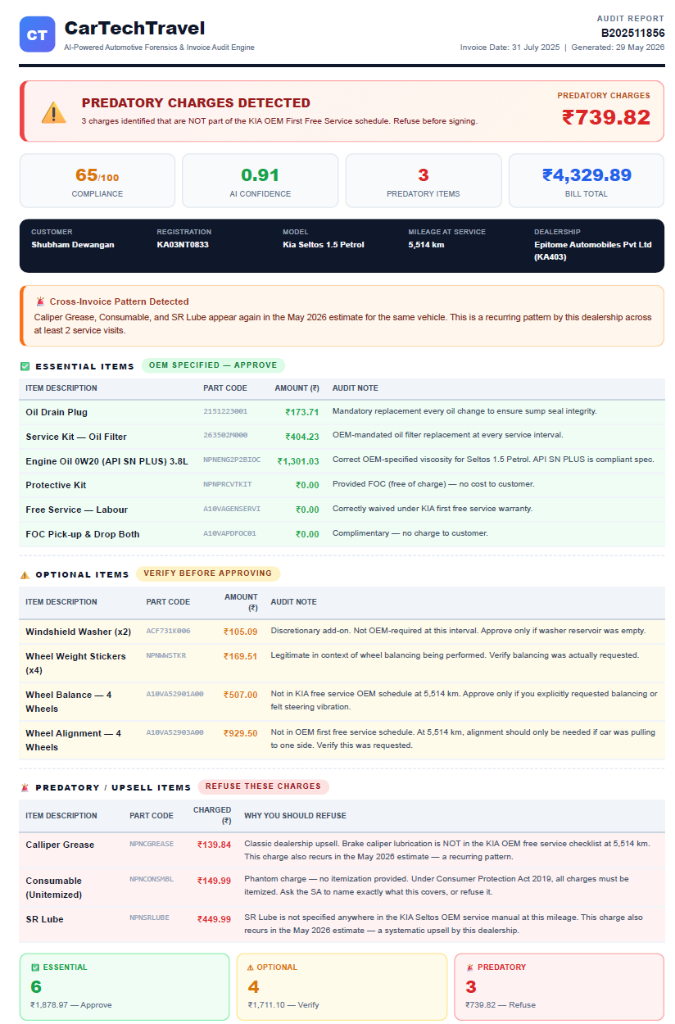The height and width of the screenshot is (1024, 675).
Task: Select the Windshield Washer (x2) item
Action: (78, 632)
